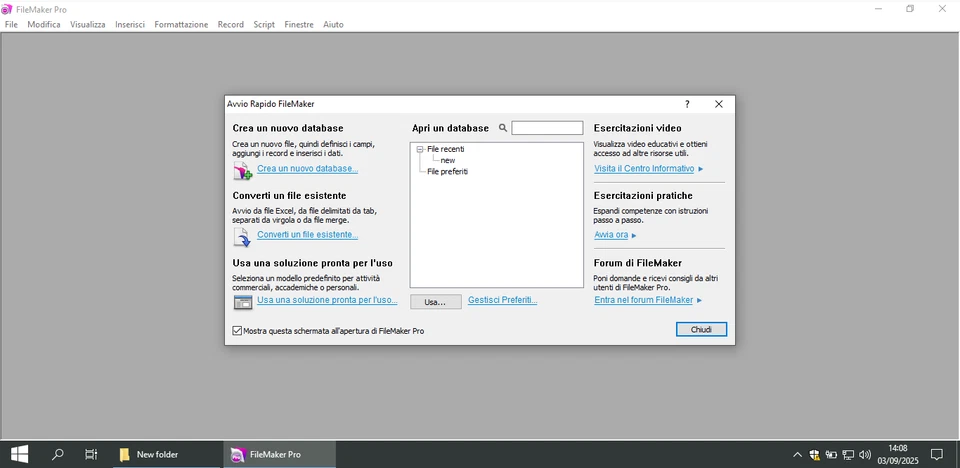Image resolution: width=960 pixels, height=468 pixels.
Task: Click the search magnifier in Apri un database
Action: click(503, 128)
